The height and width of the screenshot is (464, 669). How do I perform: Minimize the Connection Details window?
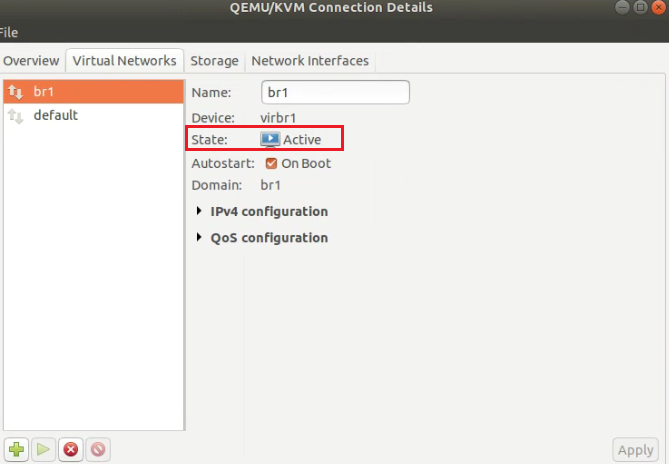[622, 7]
